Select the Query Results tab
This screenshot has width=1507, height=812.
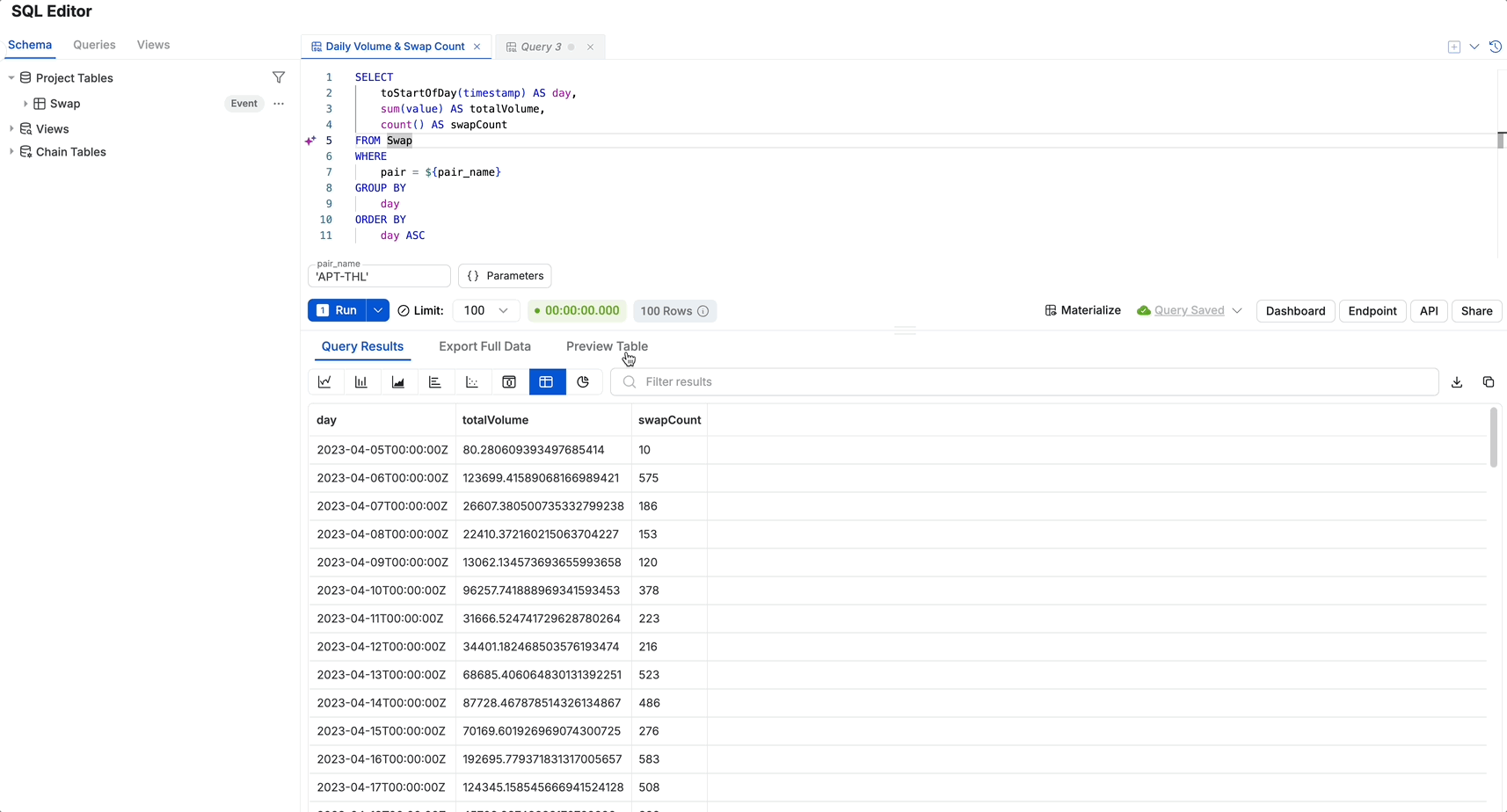pyautogui.click(x=362, y=346)
